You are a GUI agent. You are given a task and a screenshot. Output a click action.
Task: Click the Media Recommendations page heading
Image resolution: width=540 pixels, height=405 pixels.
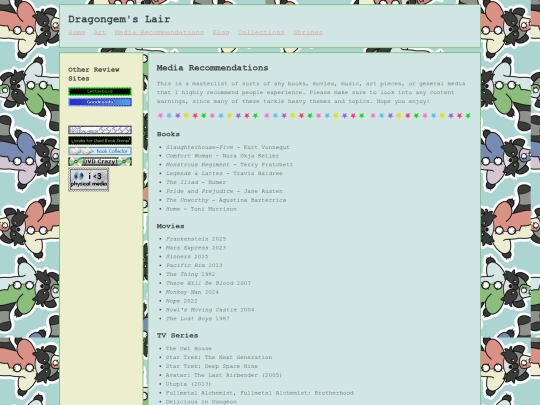click(212, 68)
